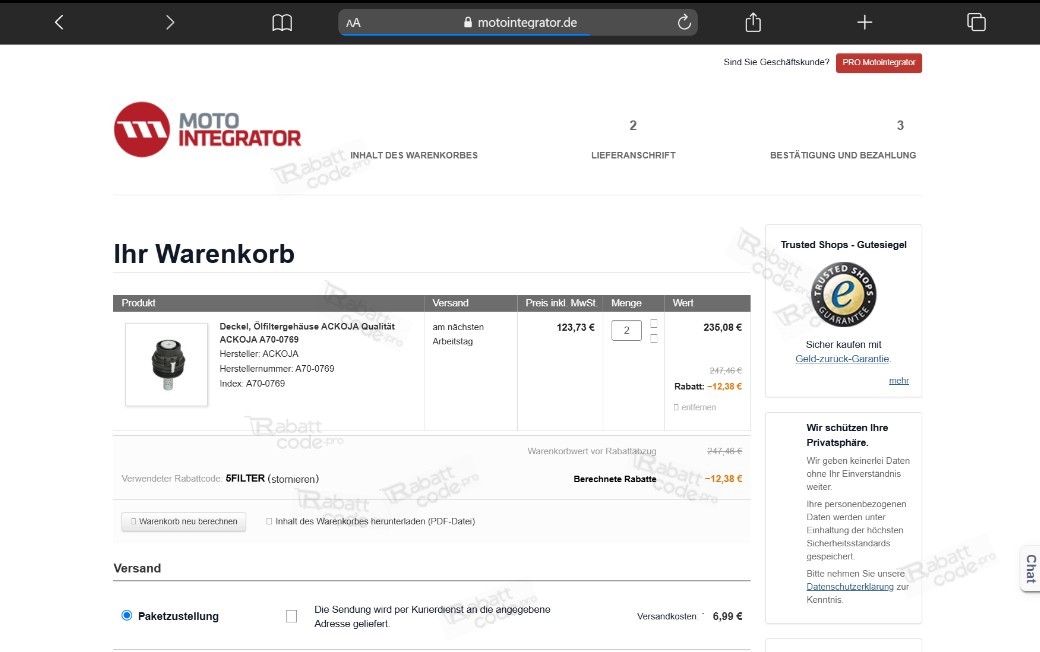Click the mehr link under Trusted Shops
This screenshot has width=1040, height=652.
point(899,381)
